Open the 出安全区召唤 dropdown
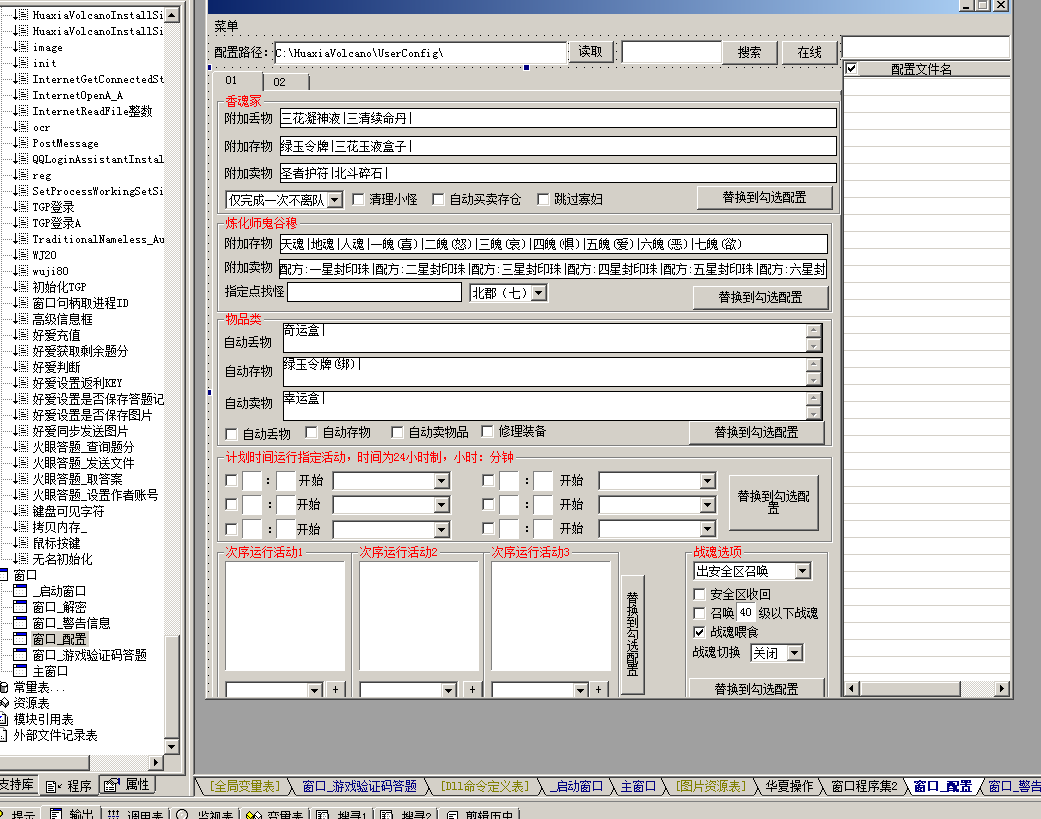This screenshot has height=819, width=1041. coord(803,571)
